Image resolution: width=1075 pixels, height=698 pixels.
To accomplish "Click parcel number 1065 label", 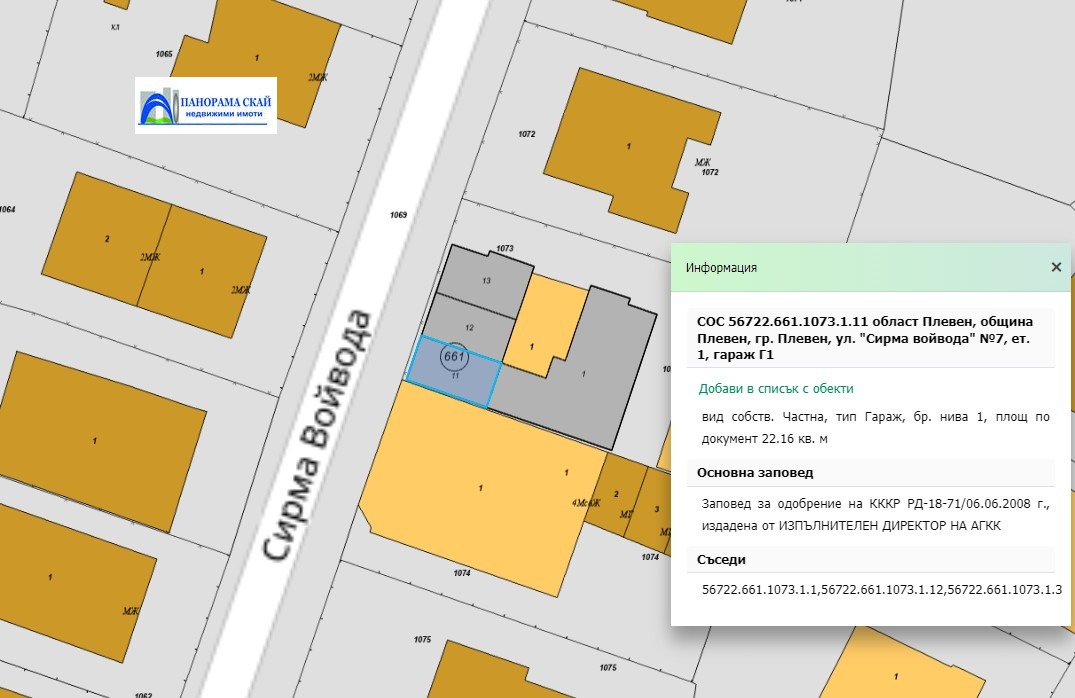I will [164, 53].
